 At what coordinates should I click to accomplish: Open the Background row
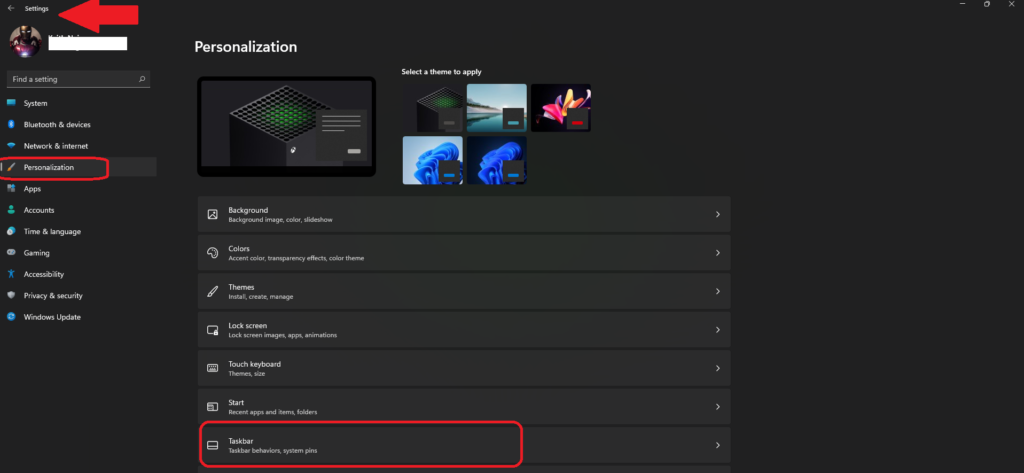[464, 214]
